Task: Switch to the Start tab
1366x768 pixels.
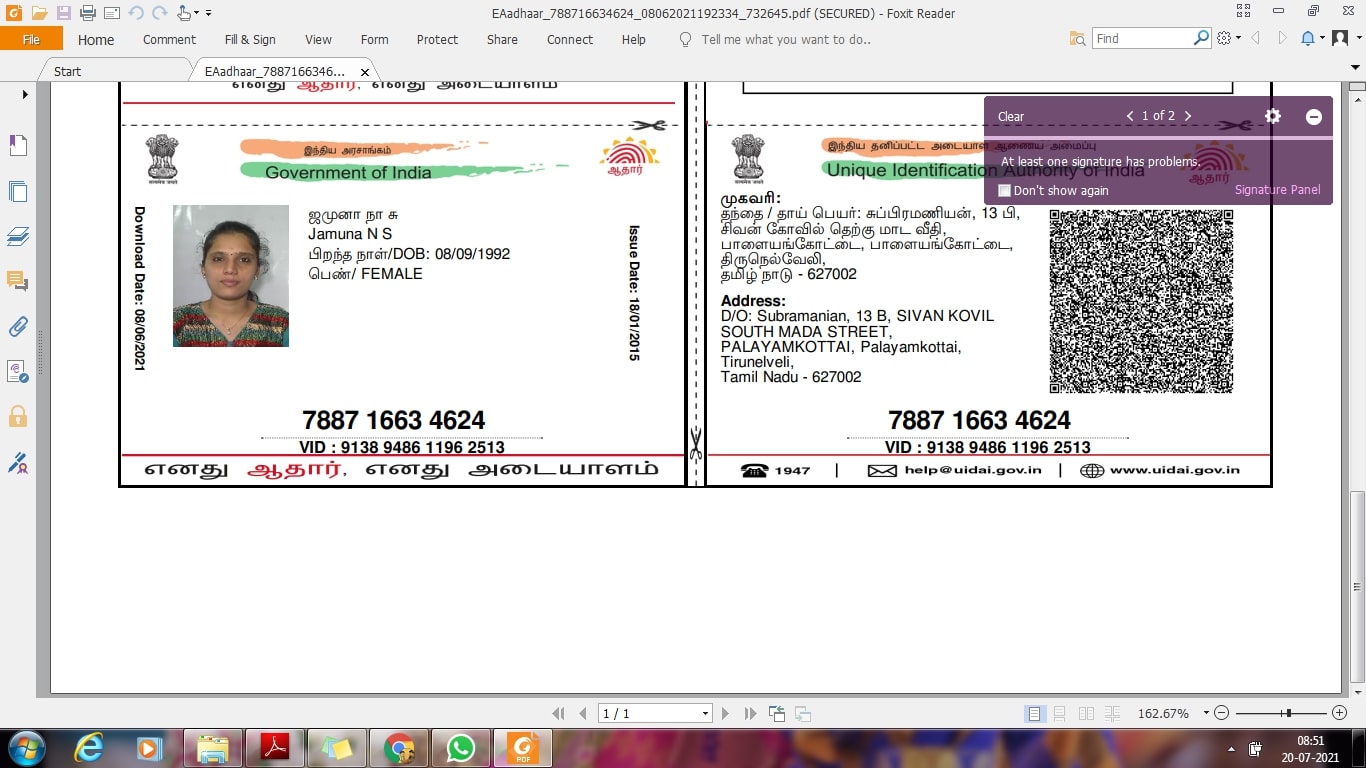Action: click(67, 71)
